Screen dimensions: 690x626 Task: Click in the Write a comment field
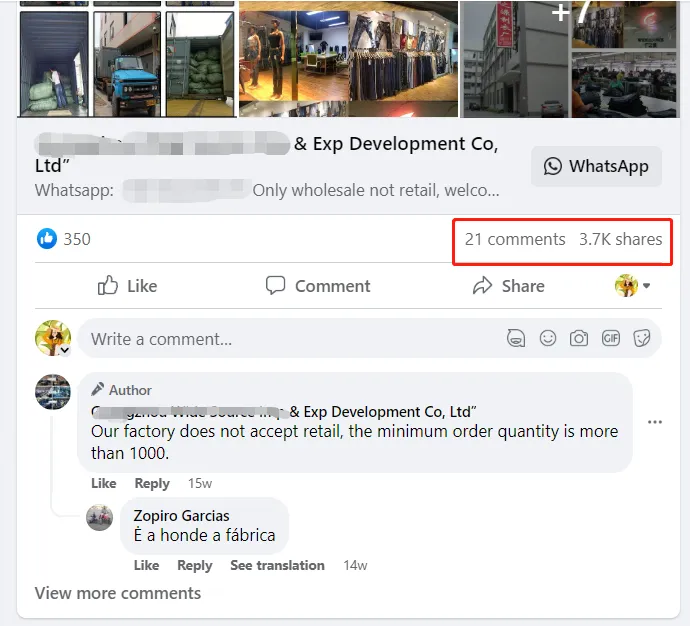point(290,339)
